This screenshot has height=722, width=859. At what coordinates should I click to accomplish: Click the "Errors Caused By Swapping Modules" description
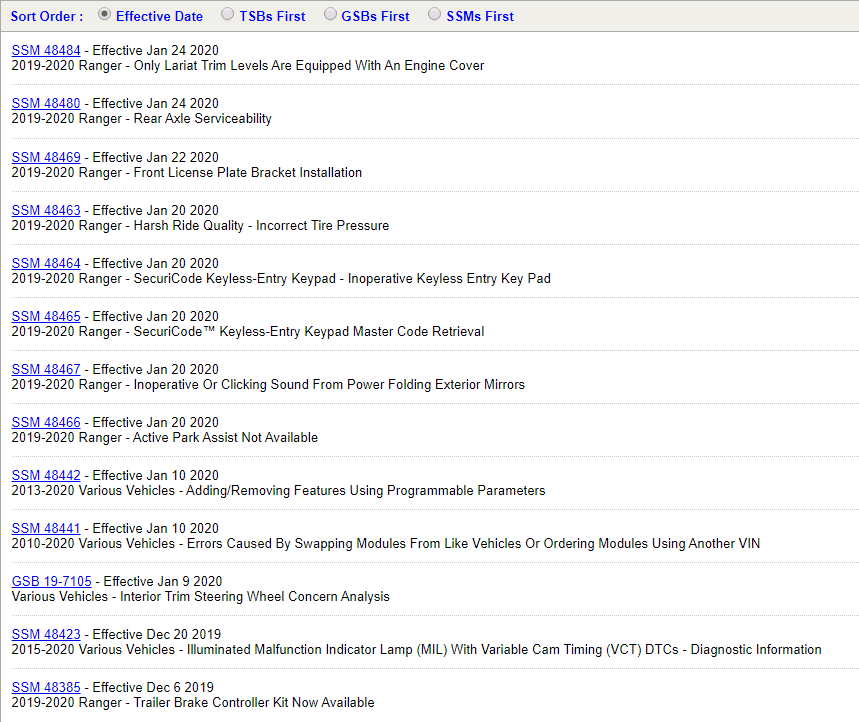386,544
